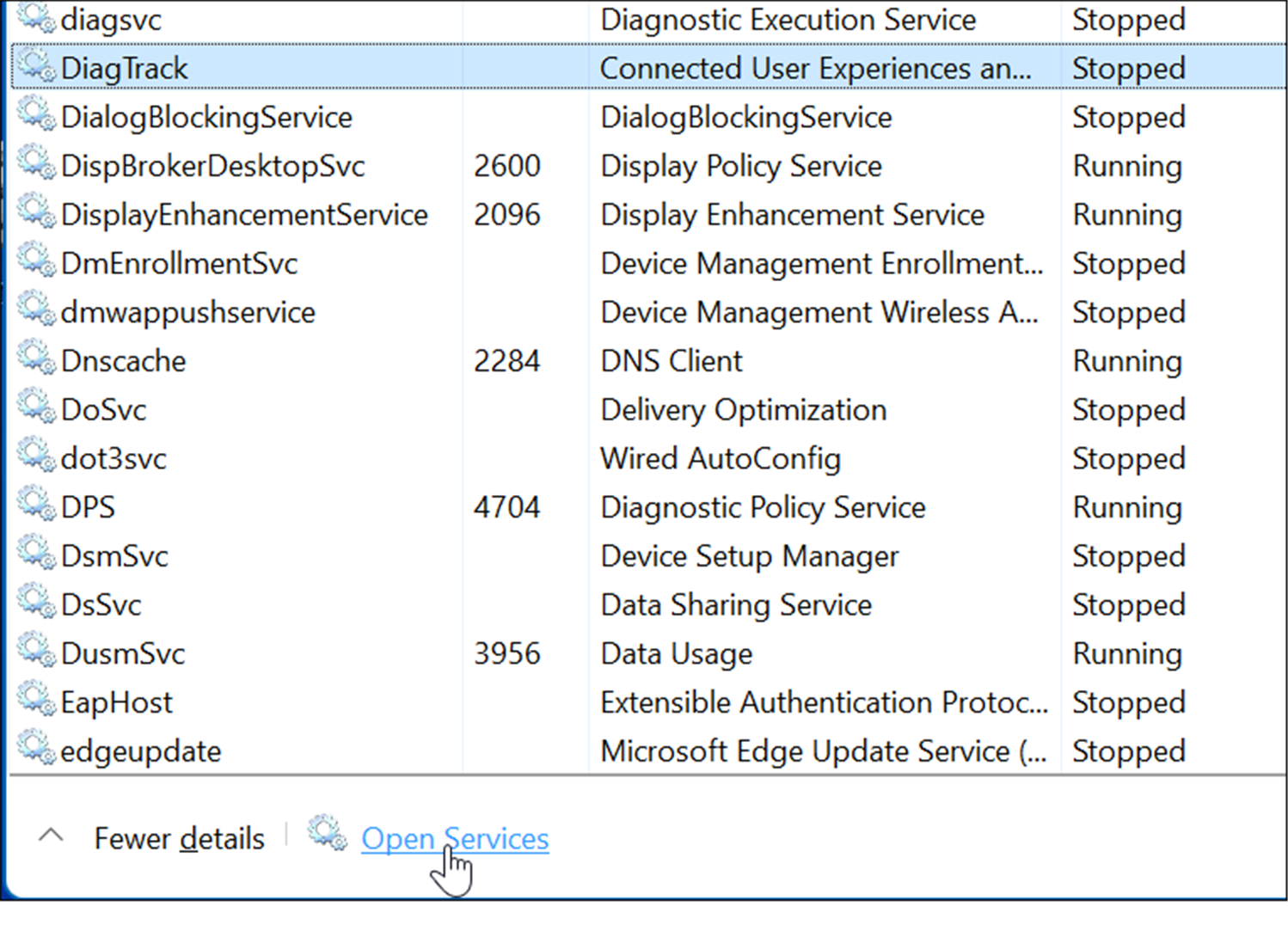Click the DusmSvc gear icon
1288x925 pixels.
(35, 652)
